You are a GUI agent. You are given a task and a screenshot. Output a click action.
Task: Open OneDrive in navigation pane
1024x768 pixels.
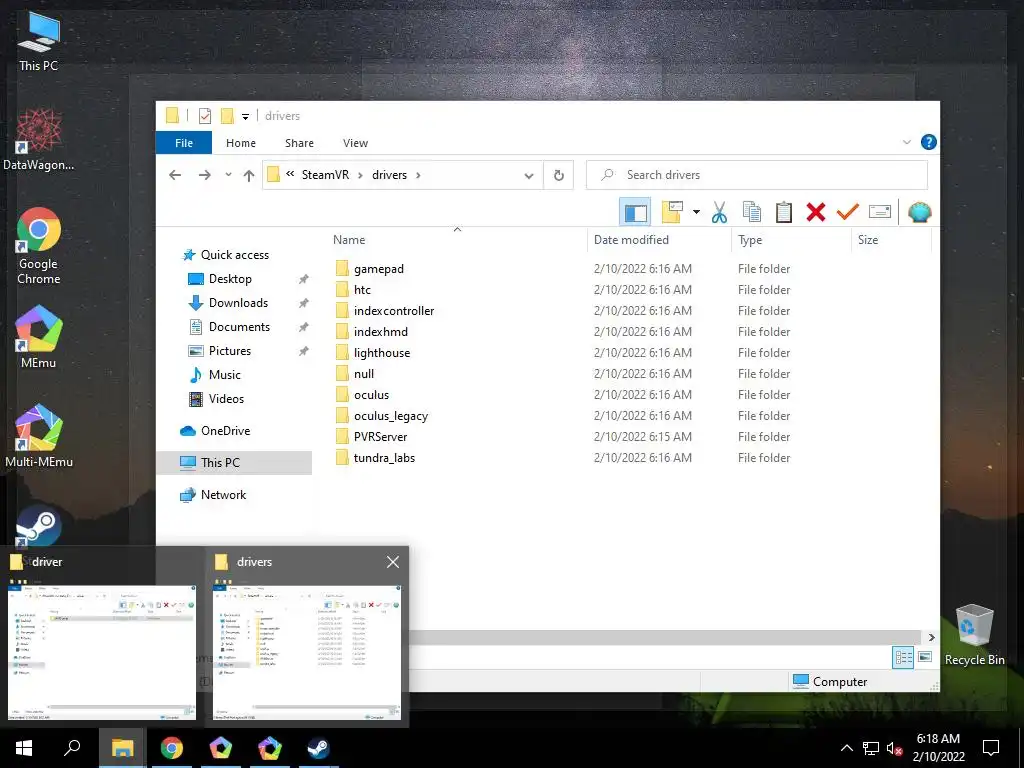coord(225,430)
